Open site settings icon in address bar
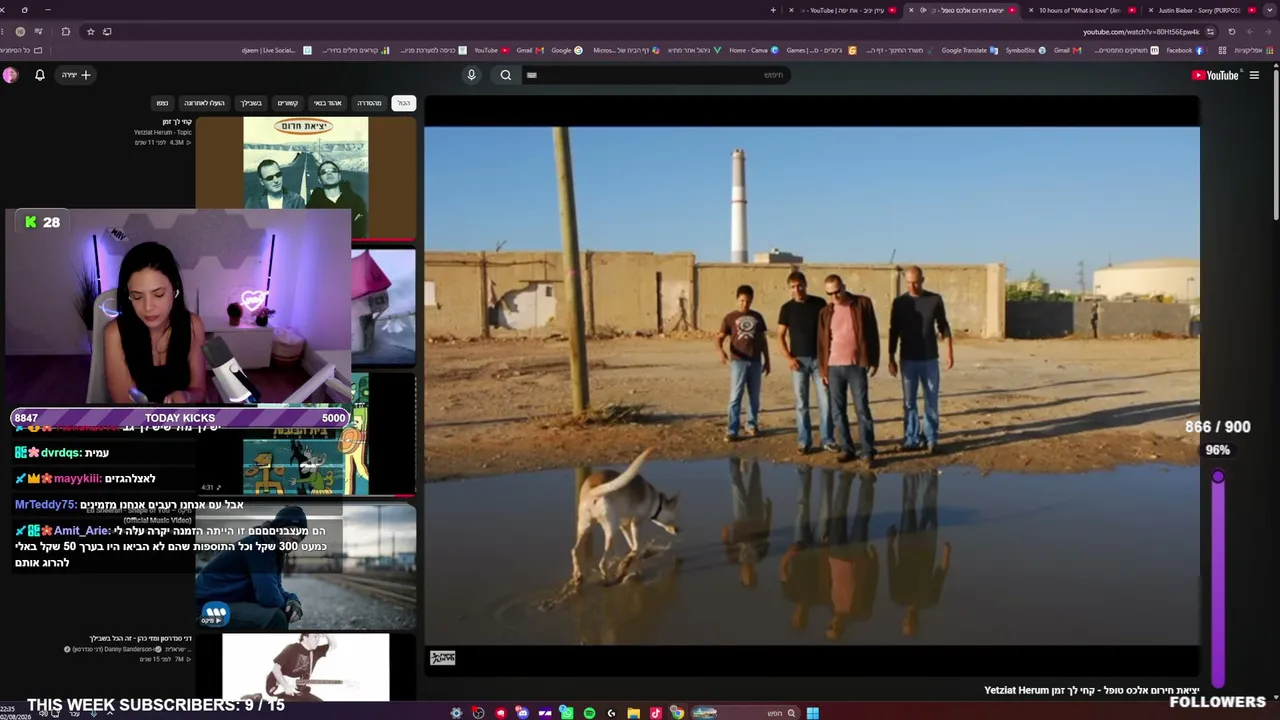Screen dimensions: 1280x720 click(x=1210, y=32)
